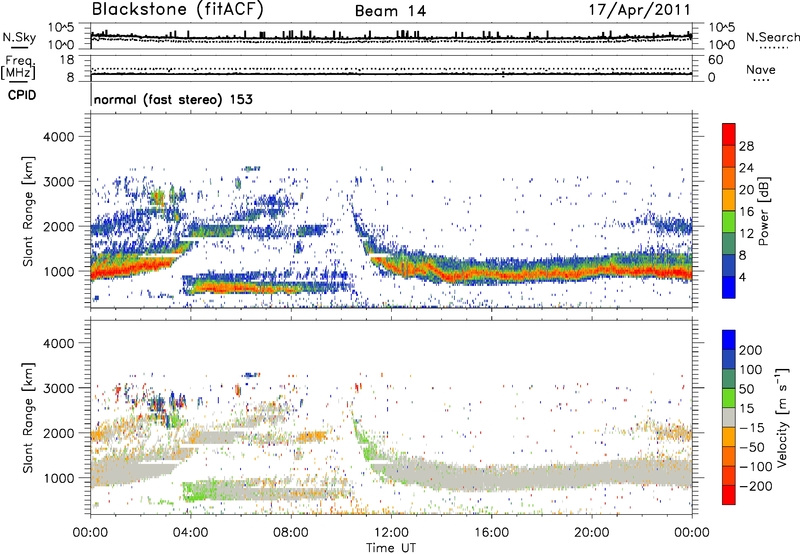800x554 pixels.
Task: Click the "Power [dB]" colorbar title
Action: coord(763,211)
